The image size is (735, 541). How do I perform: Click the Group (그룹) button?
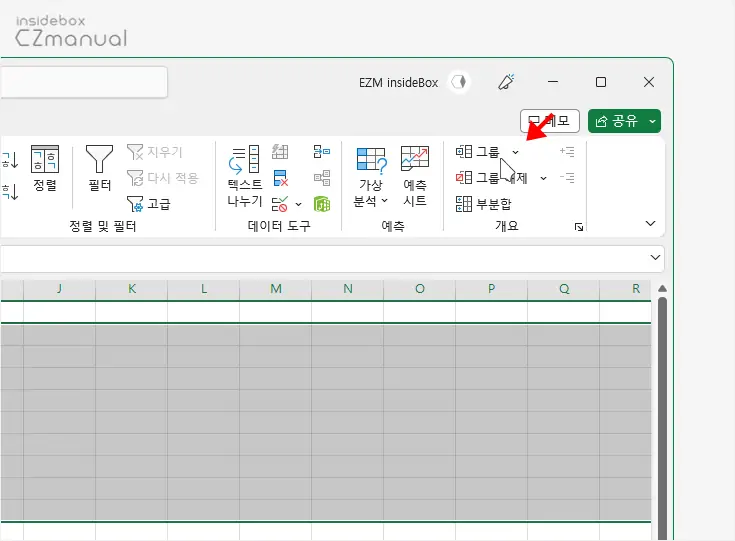(x=478, y=152)
